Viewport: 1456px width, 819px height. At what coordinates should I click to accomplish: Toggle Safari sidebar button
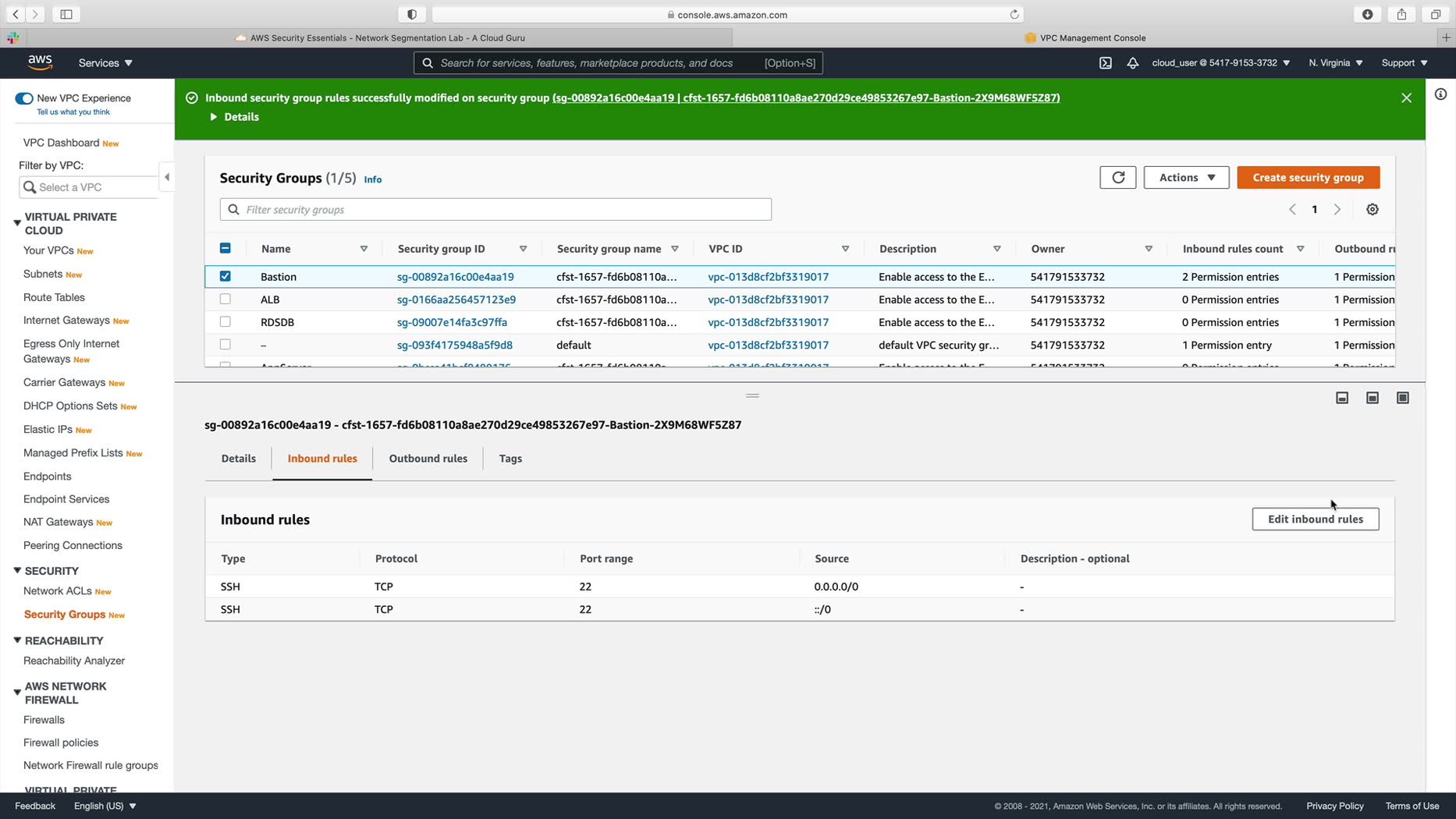click(66, 14)
